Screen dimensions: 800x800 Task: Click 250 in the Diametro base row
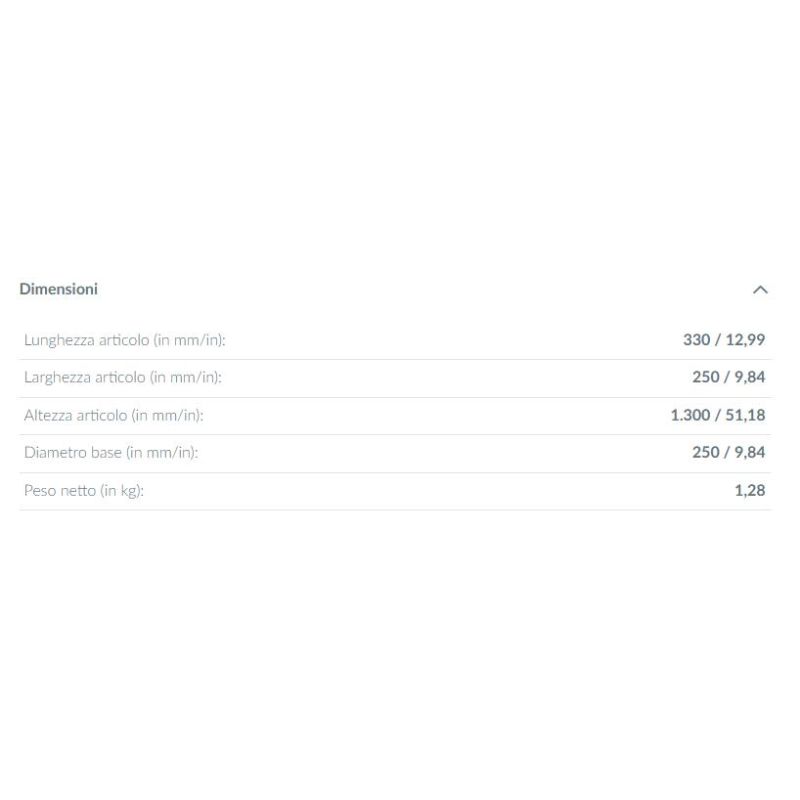705,453
